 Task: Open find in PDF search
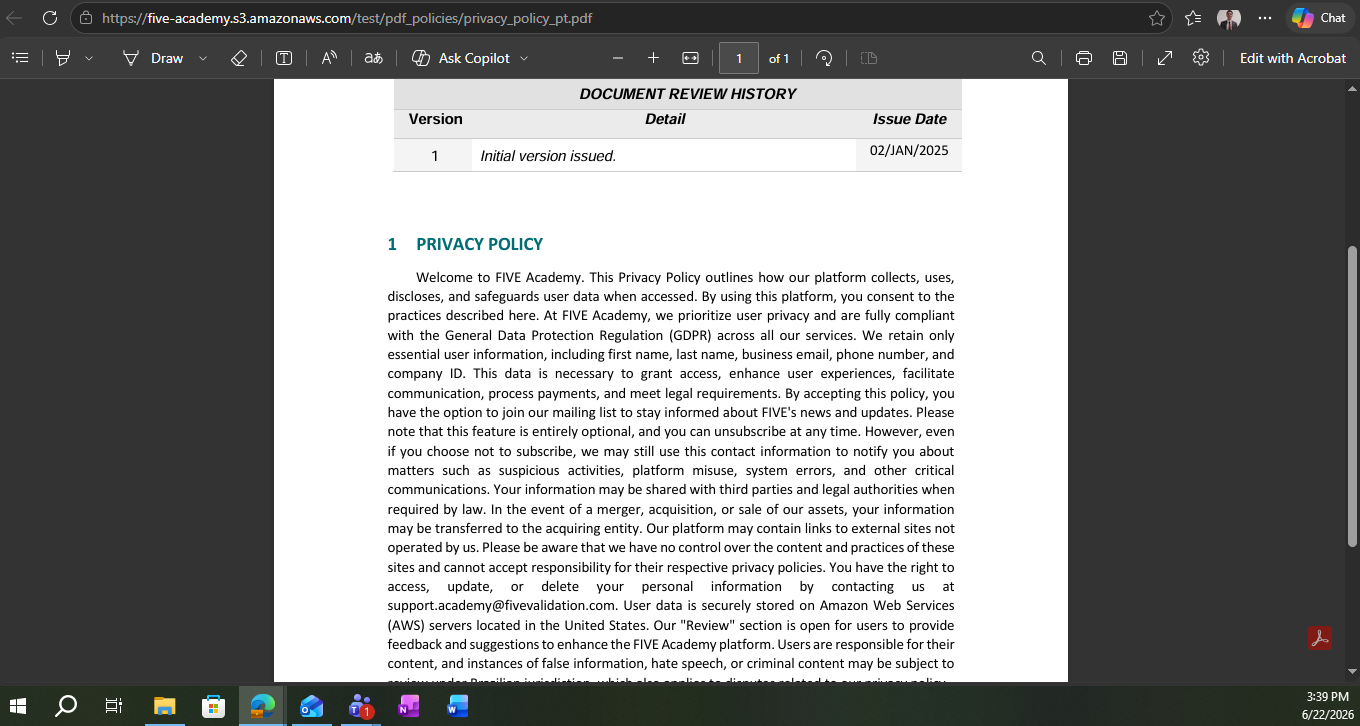coord(1039,58)
